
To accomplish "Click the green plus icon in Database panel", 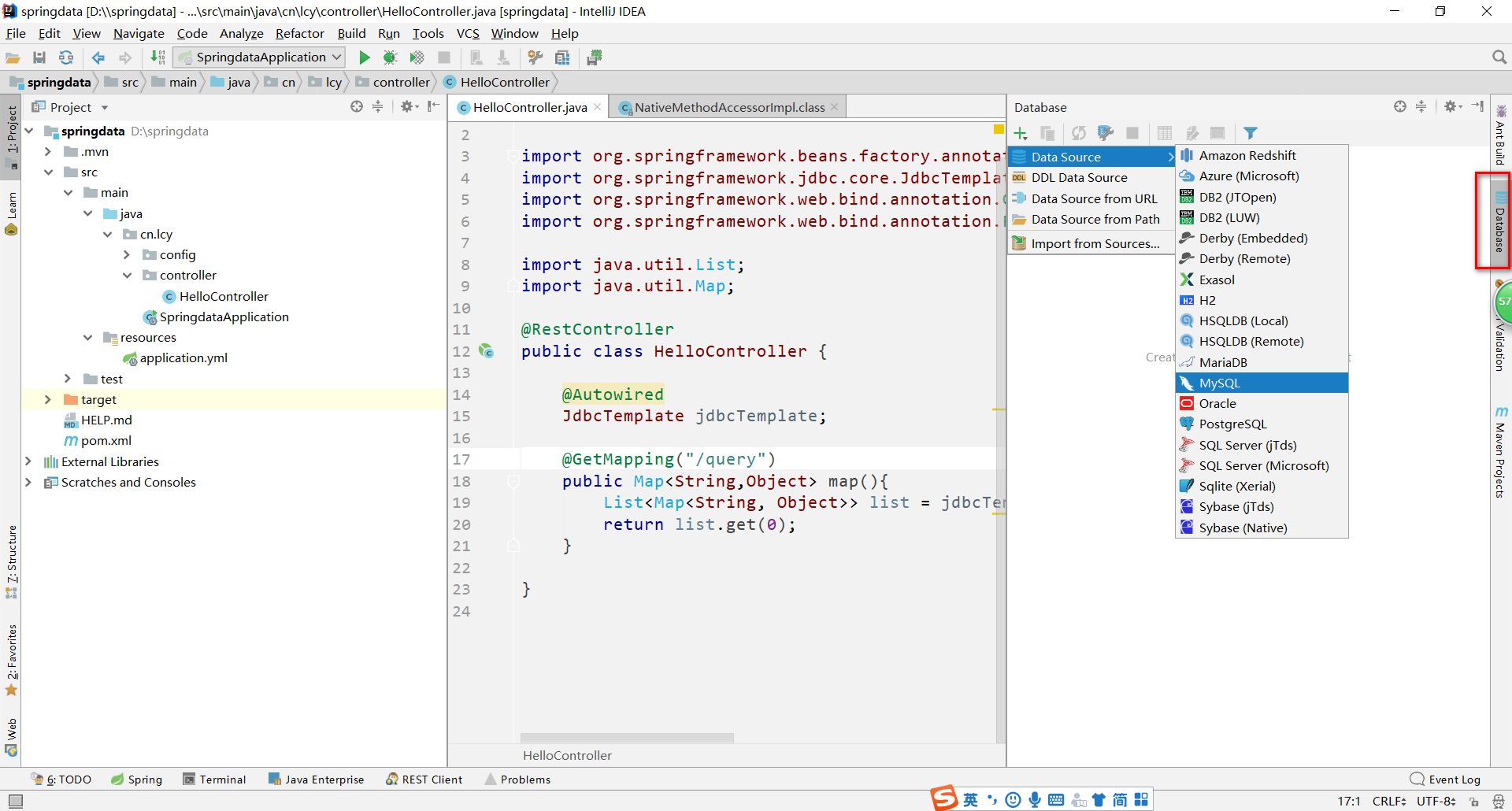I will coord(1021,133).
